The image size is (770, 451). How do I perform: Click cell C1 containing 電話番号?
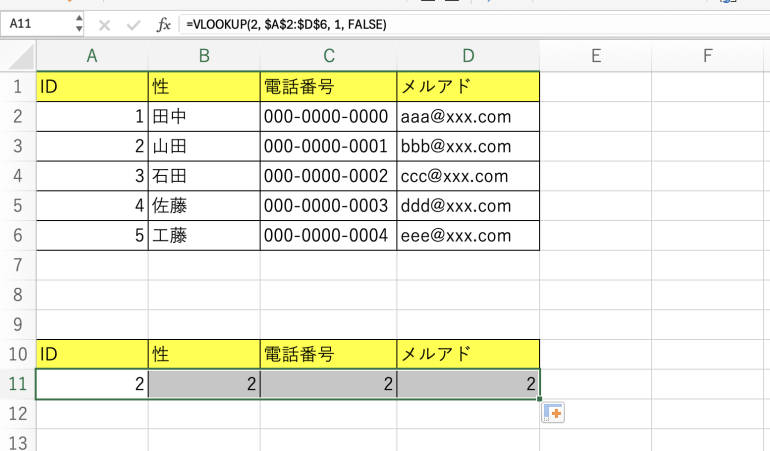point(329,86)
